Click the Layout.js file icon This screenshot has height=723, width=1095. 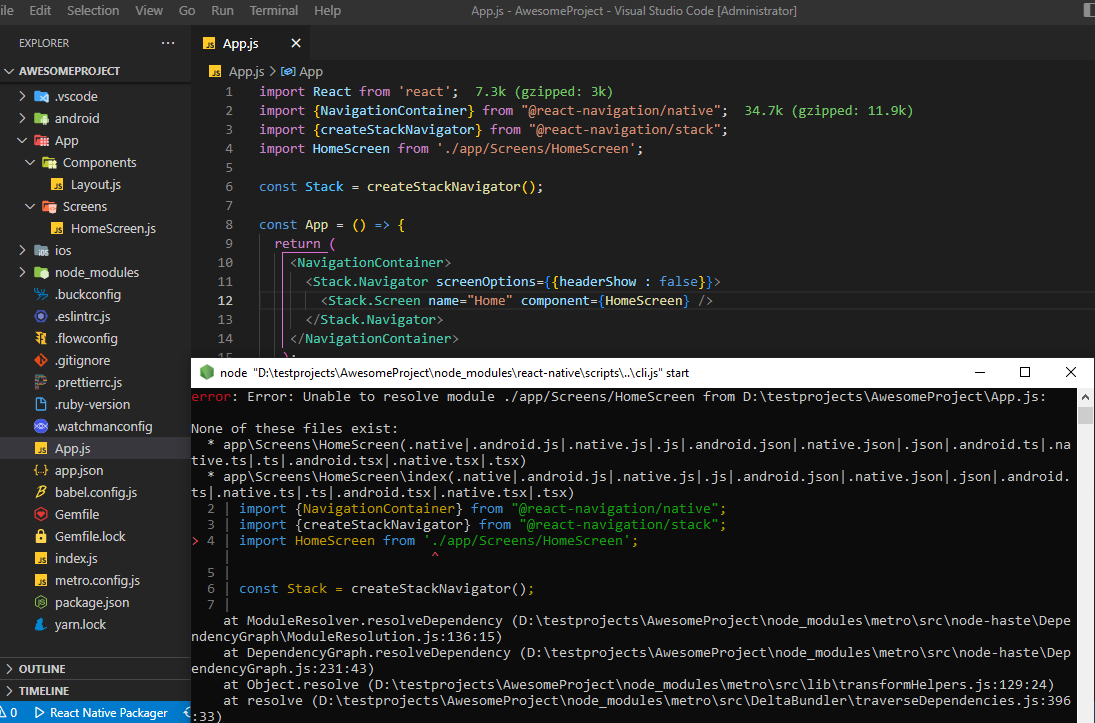pos(57,184)
